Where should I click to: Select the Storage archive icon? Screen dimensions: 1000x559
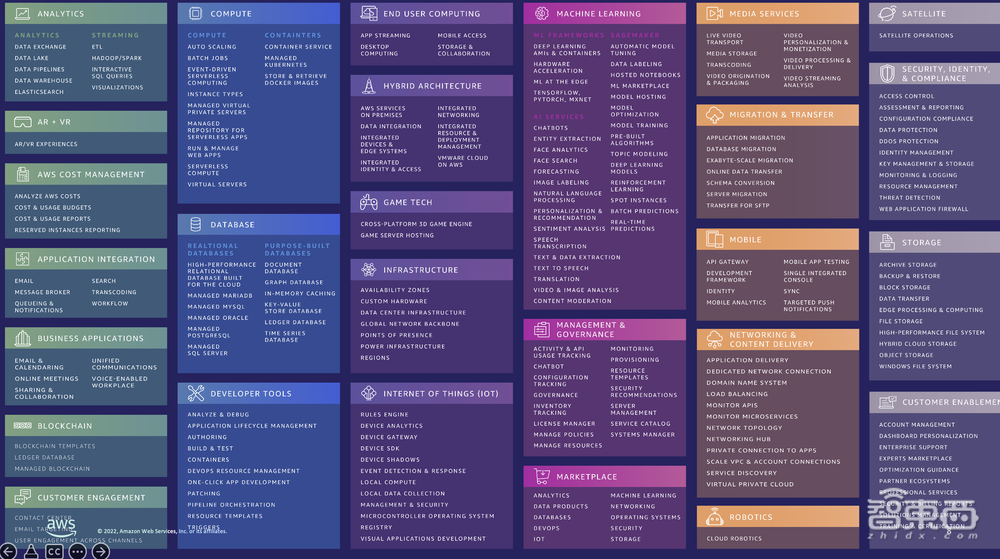tap(887, 242)
